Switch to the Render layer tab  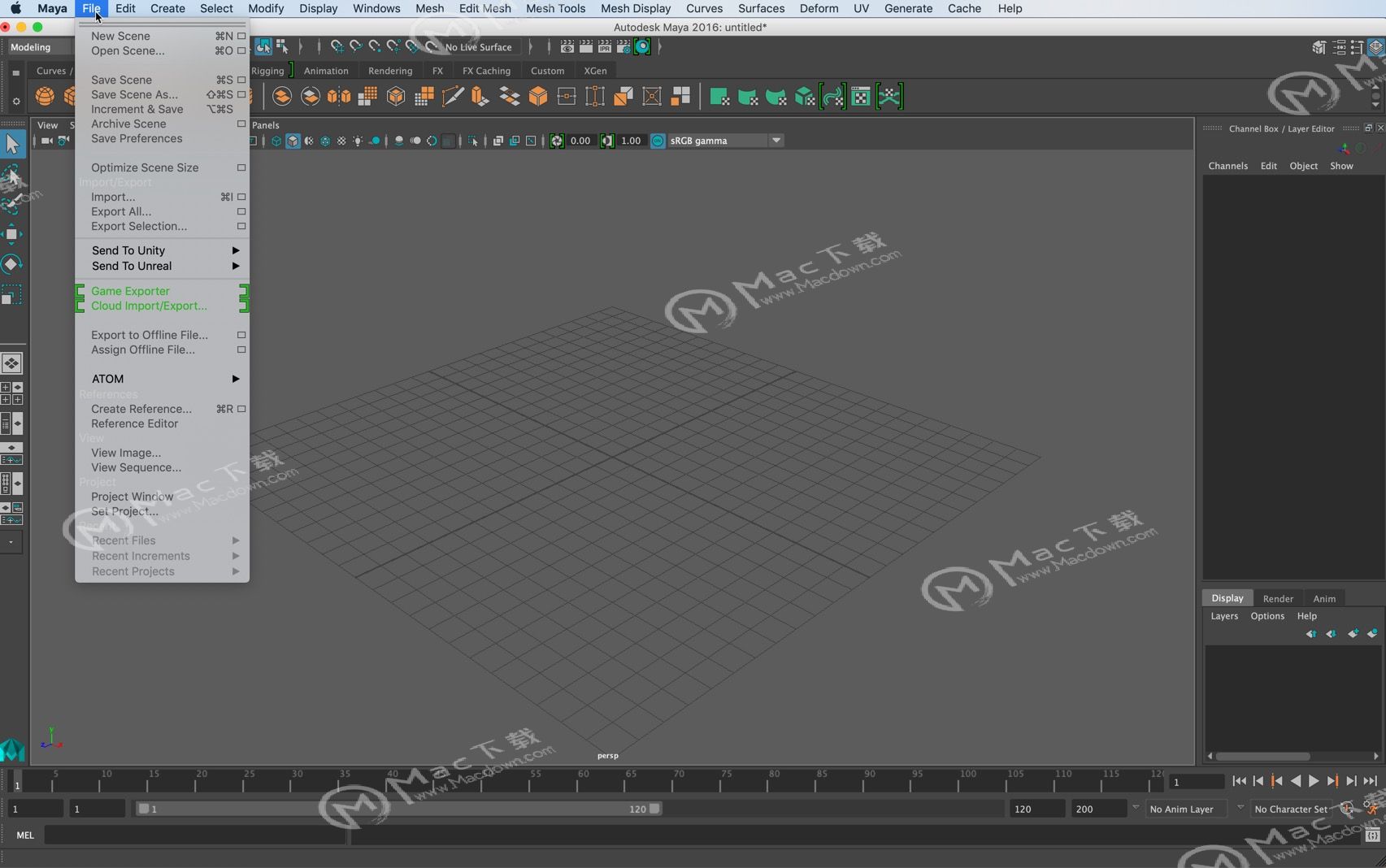(1278, 598)
